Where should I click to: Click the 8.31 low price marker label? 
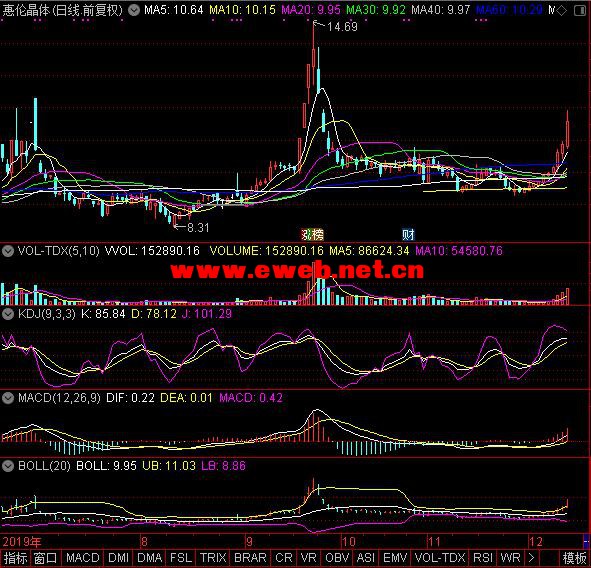click(x=198, y=228)
